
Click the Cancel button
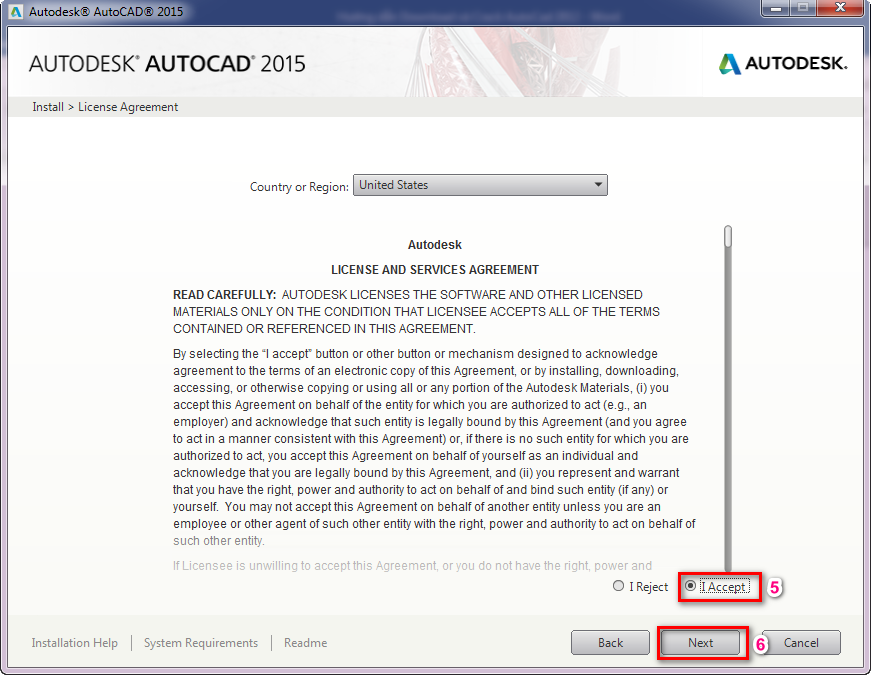point(801,643)
